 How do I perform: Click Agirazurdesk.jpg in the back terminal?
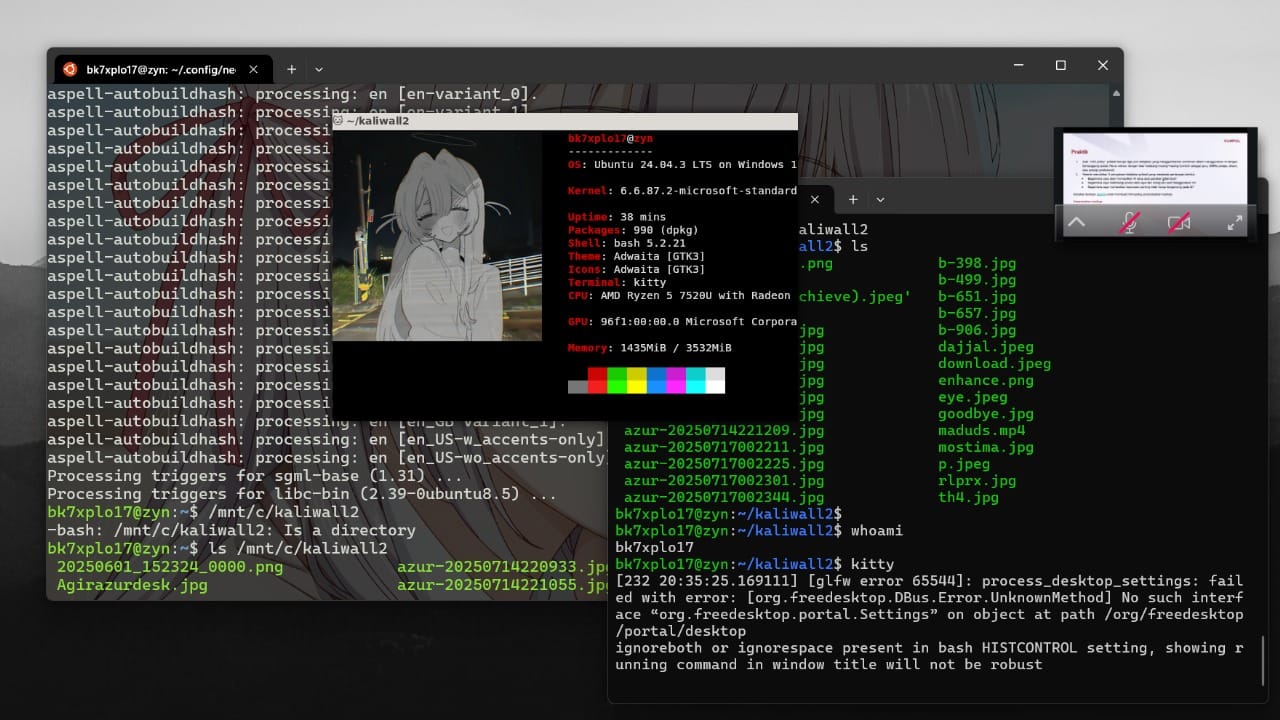click(132, 585)
